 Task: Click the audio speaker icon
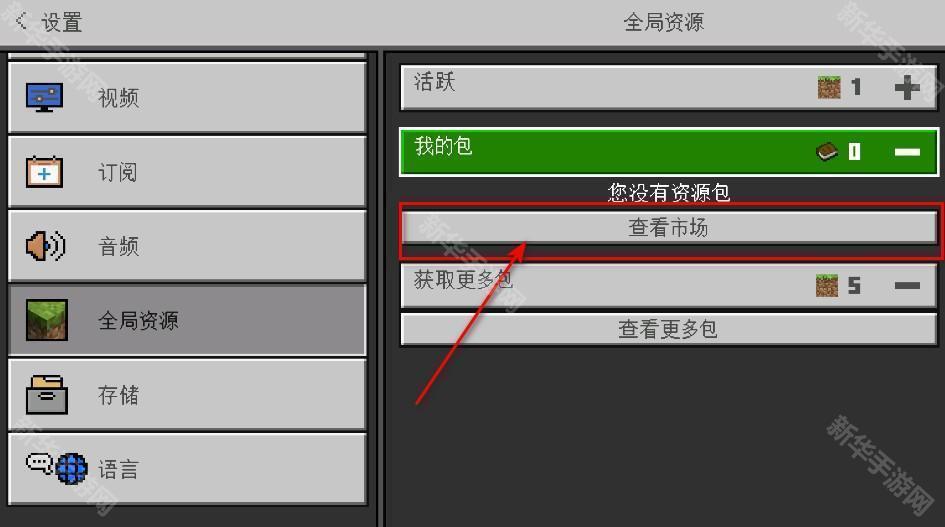[46, 246]
